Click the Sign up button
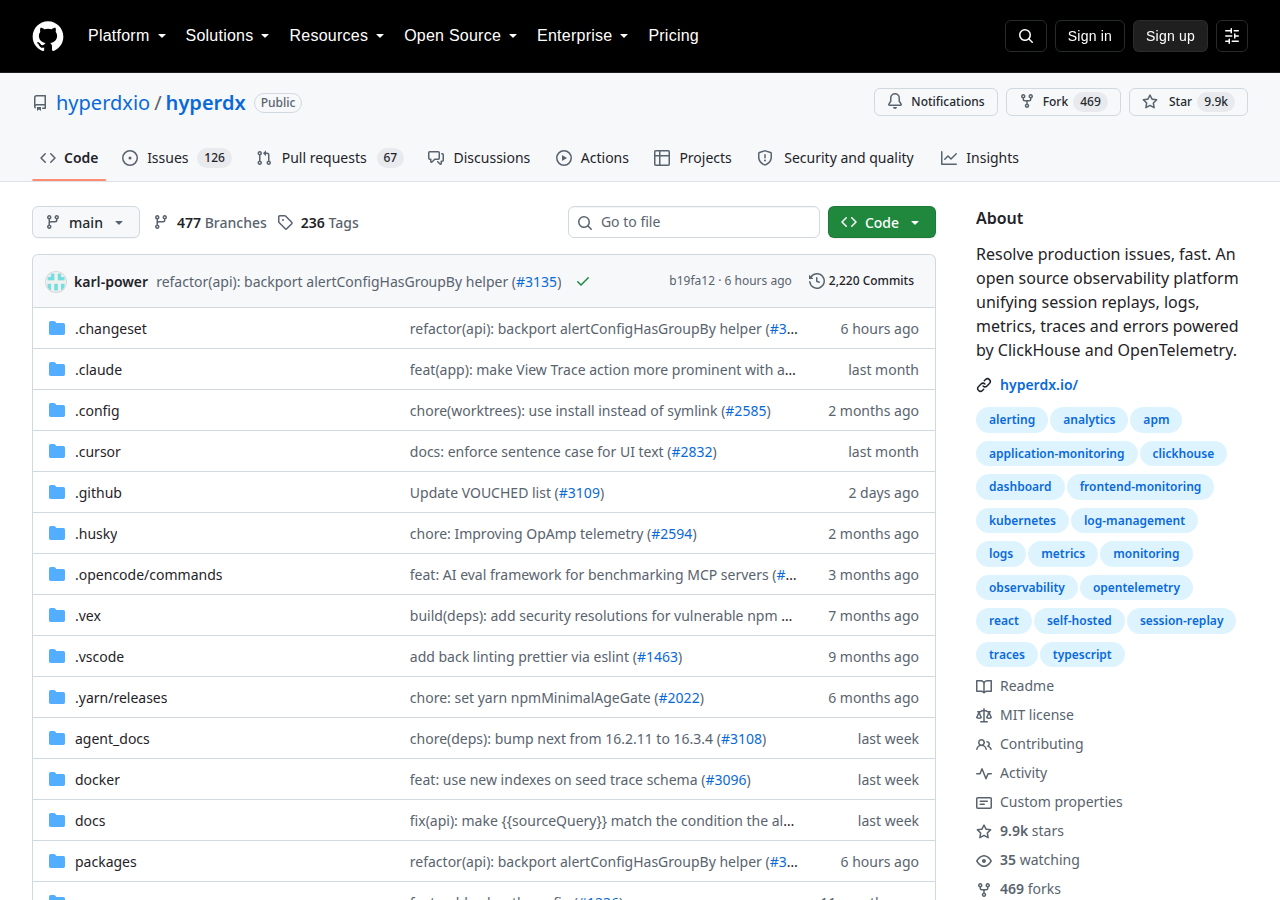Screen dimensions: 1280x900 1170,36
